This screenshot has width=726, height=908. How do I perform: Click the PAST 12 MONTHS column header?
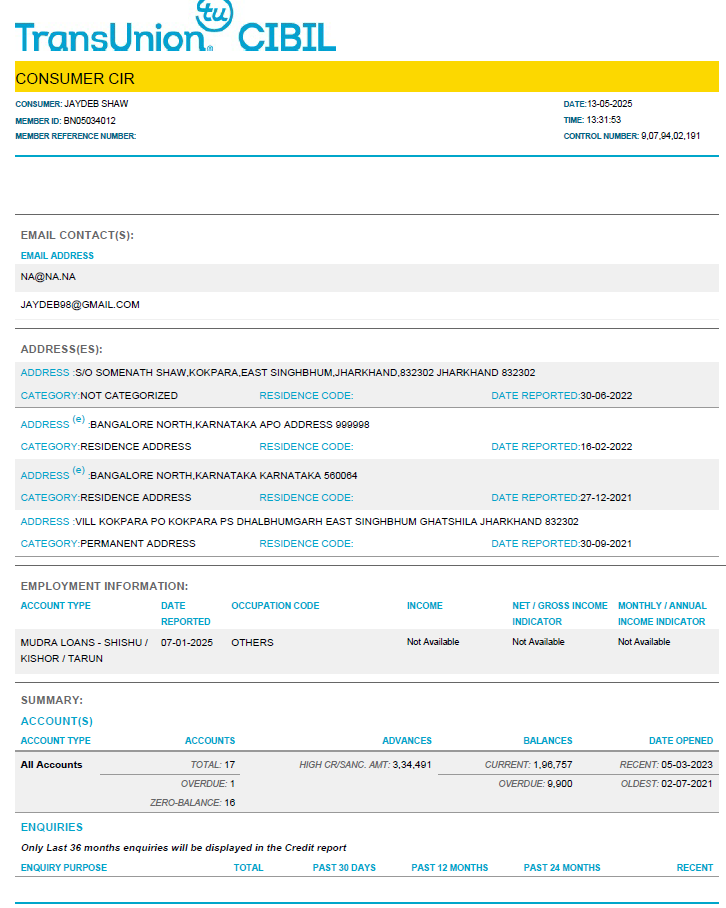tap(450, 868)
